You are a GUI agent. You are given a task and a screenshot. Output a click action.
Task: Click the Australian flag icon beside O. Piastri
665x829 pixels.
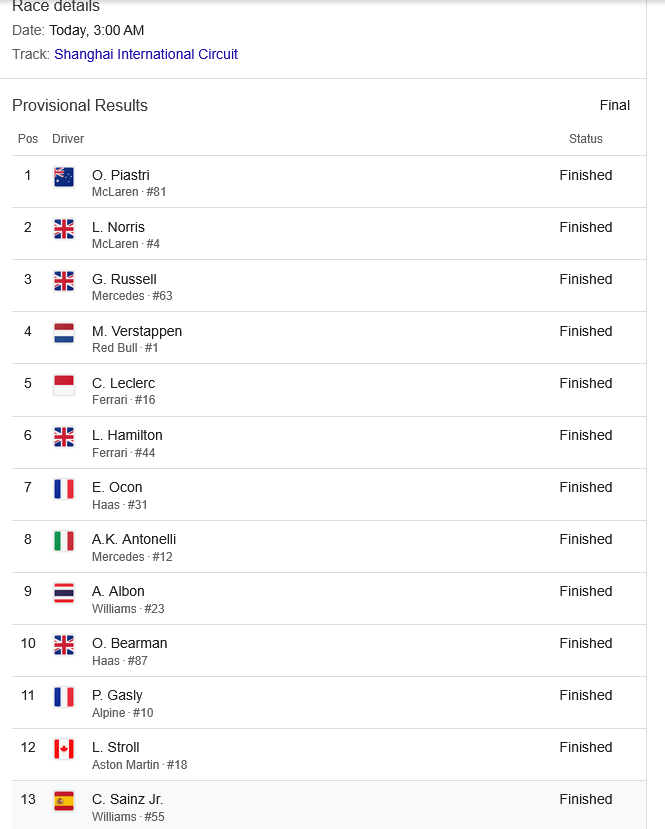[x=64, y=176]
